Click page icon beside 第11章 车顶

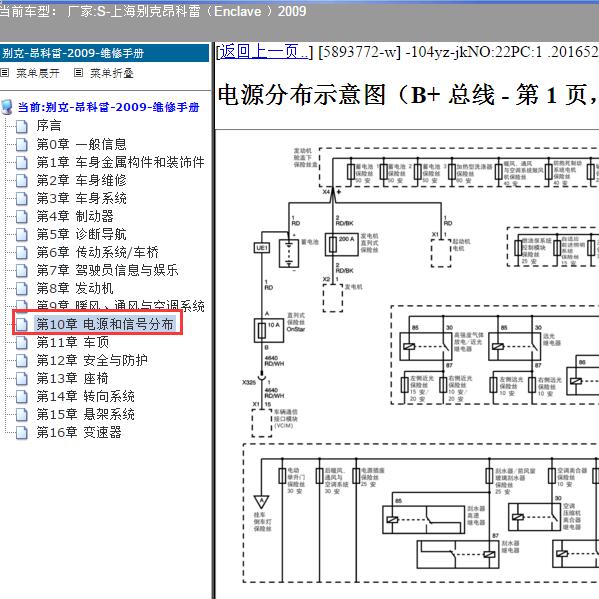(x=22, y=342)
